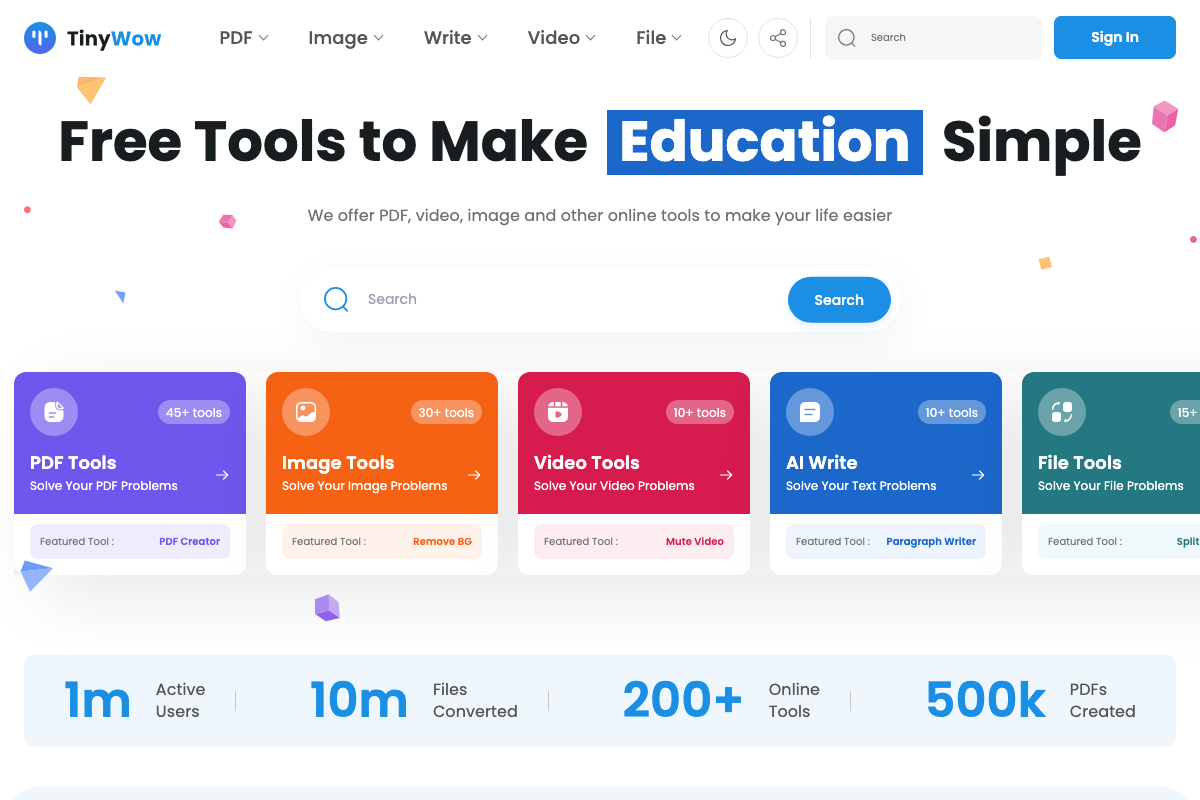The width and height of the screenshot is (1200, 800).
Task: Open the Paragraph Writer featured tool
Action: tap(931, 541)
